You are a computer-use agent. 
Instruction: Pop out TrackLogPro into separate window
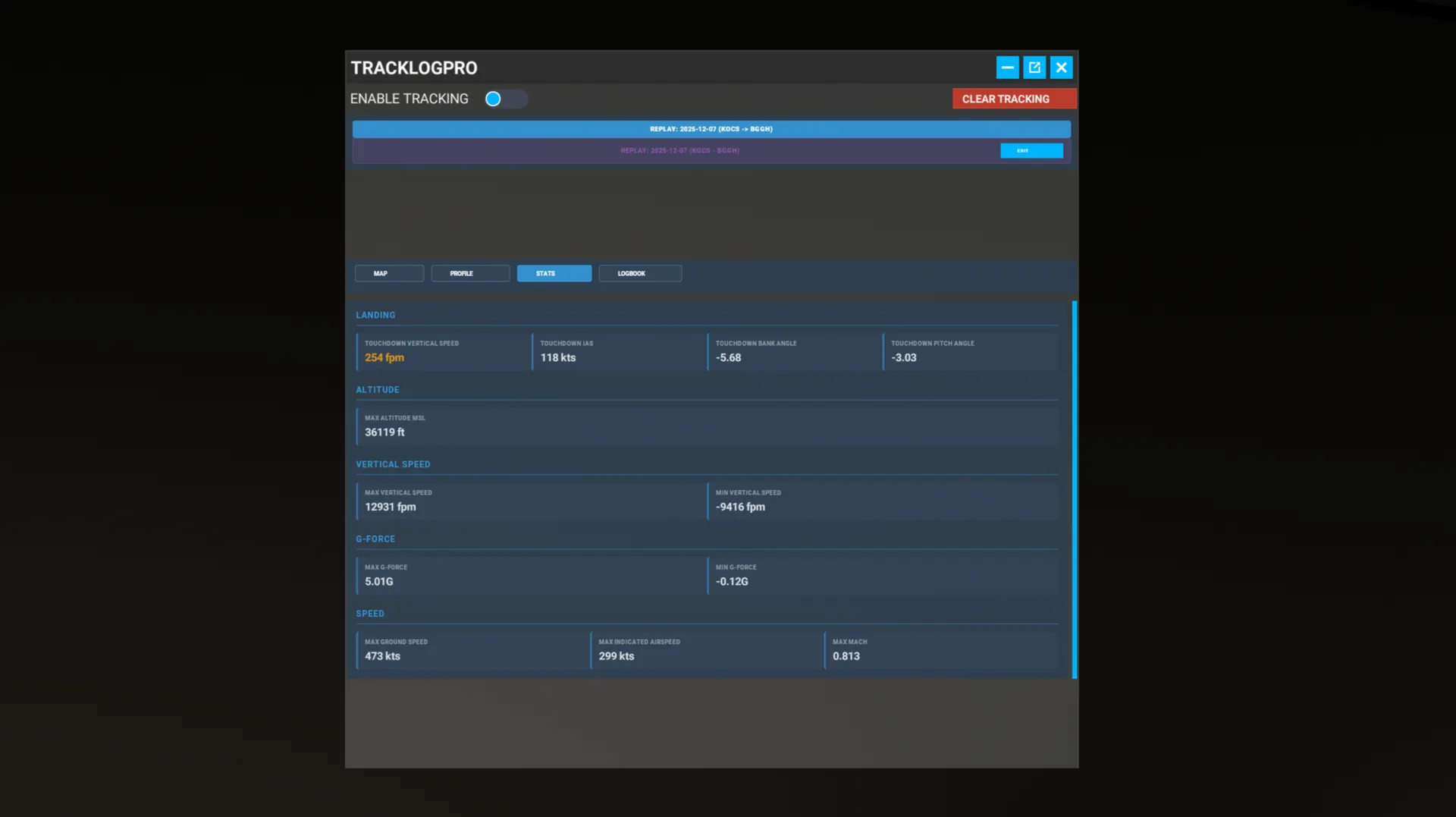pyautogui.click(x=1034, y=68)
